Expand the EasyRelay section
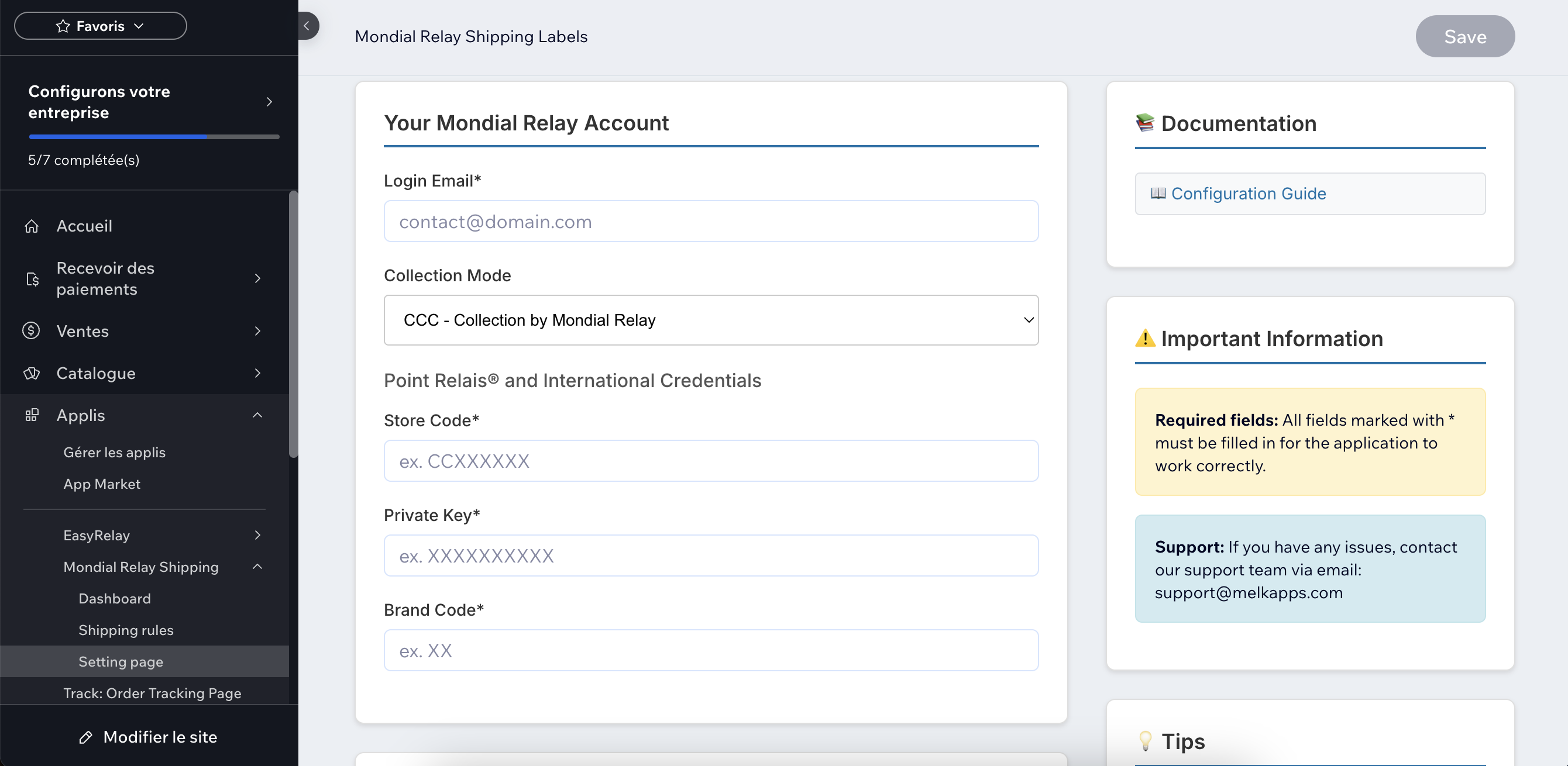This screenshot has height=766, width=1568. tap(257, 535)
